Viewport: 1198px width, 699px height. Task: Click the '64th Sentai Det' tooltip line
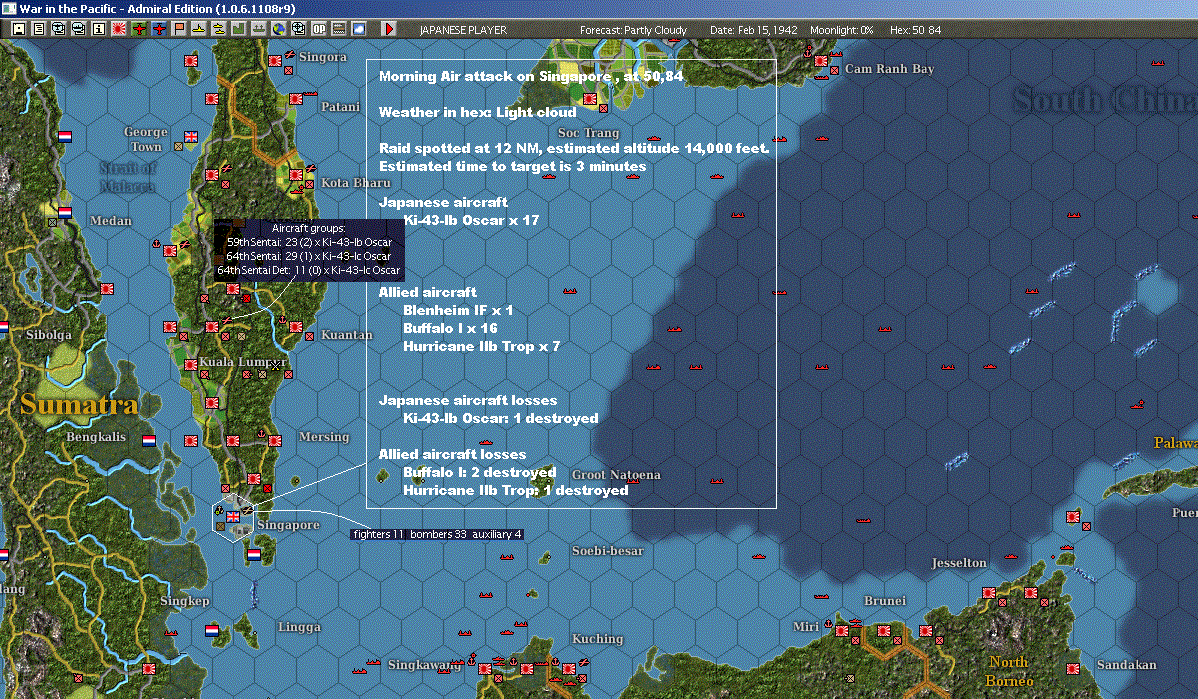pos(309,270)
